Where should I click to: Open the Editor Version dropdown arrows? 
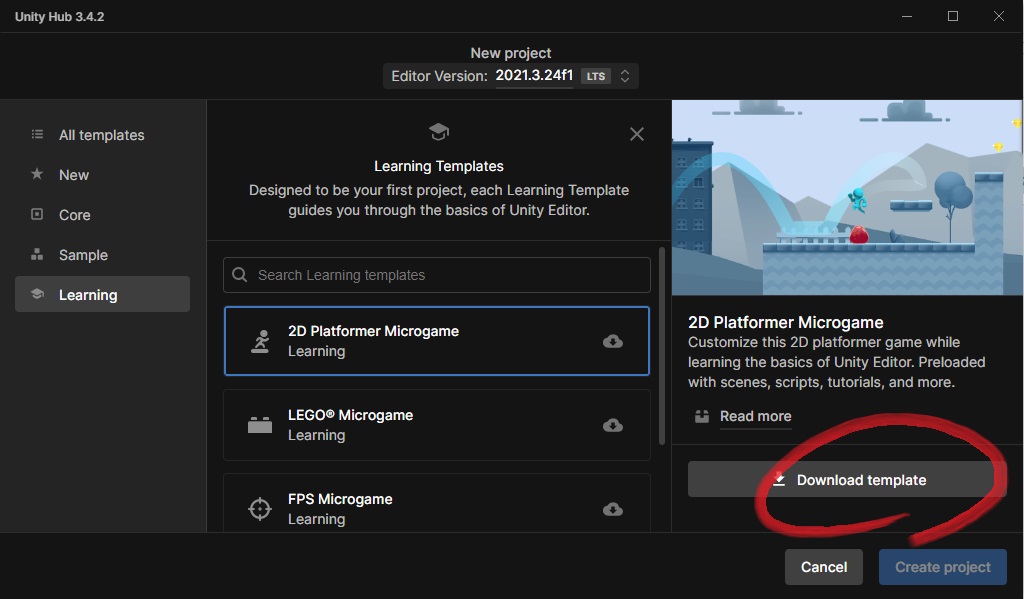(x=625, y=76)
